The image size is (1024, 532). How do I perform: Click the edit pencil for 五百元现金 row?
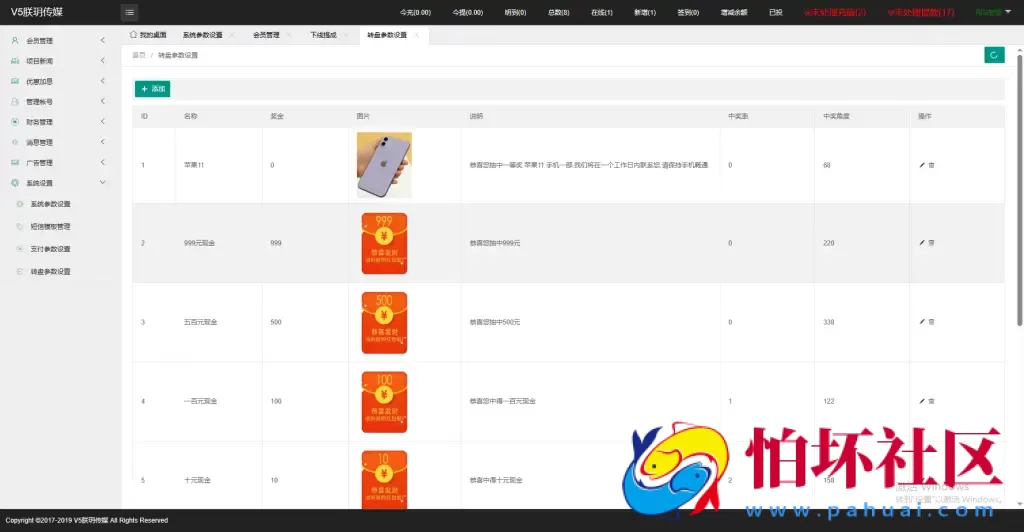pyautogui.click(x=922, y=322)
